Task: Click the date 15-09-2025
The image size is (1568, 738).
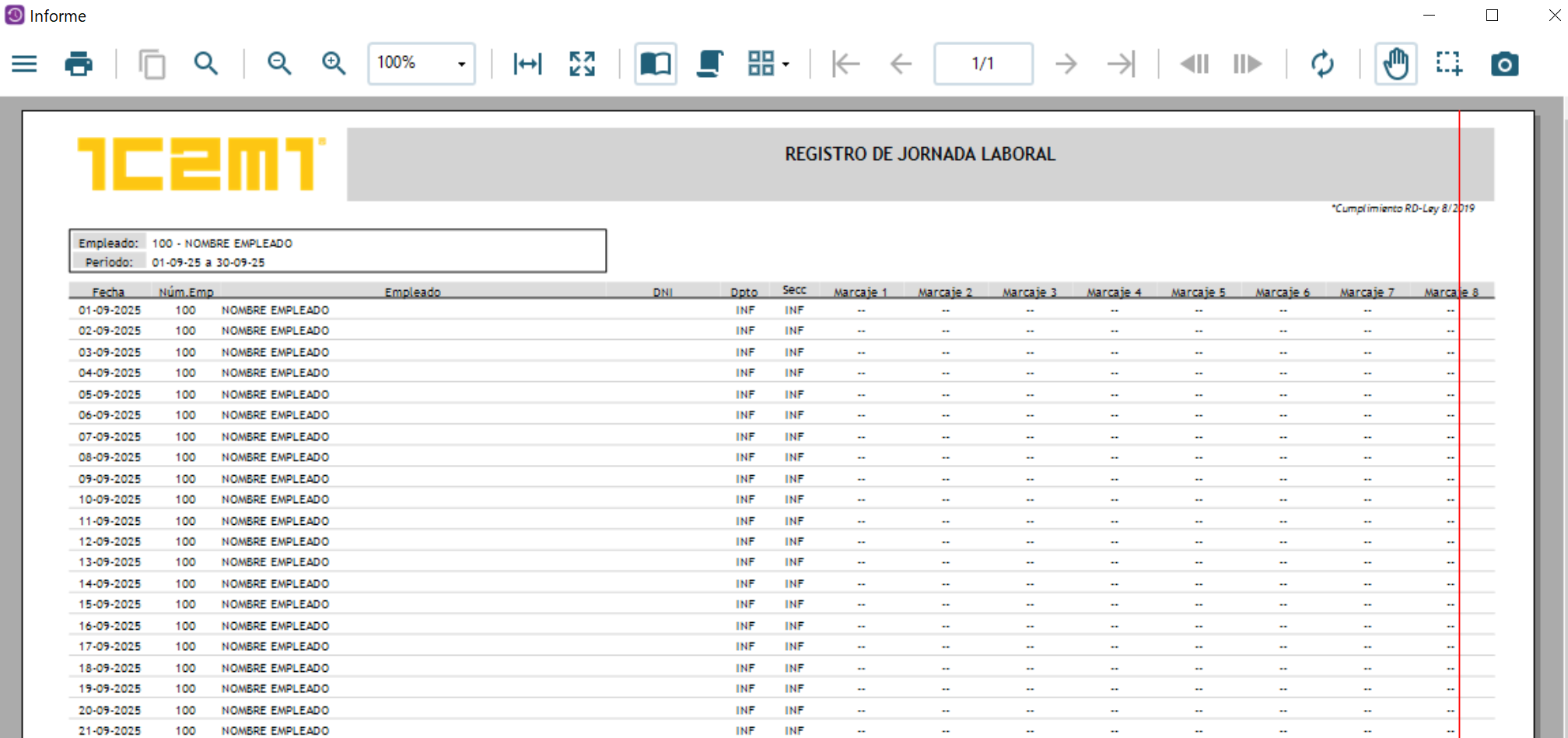Action: [x=110, y=604]
